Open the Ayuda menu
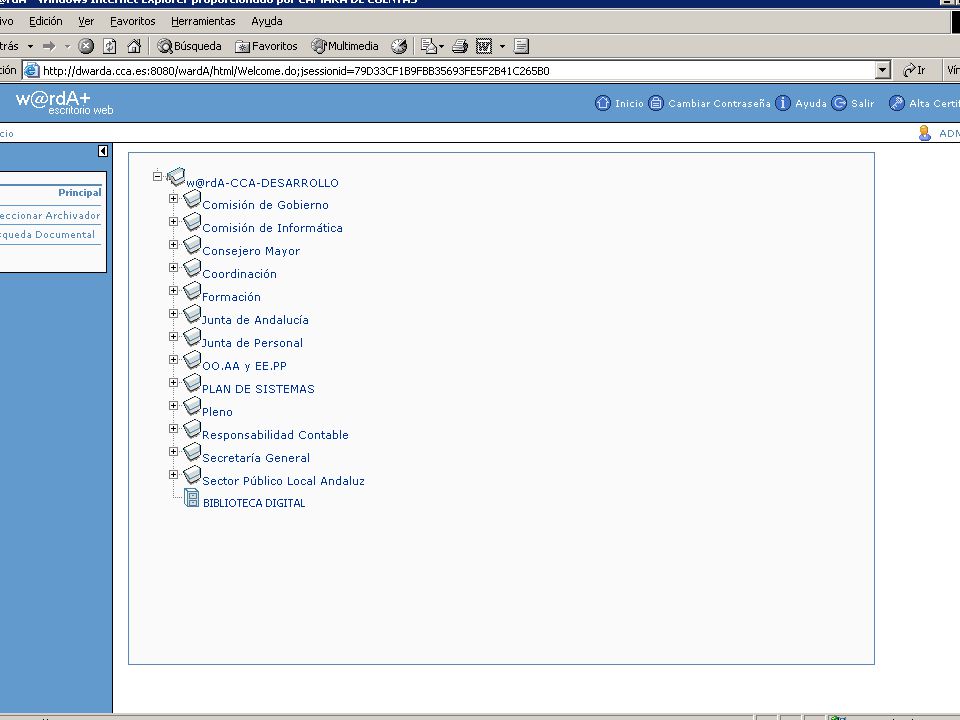 [266, 21]
